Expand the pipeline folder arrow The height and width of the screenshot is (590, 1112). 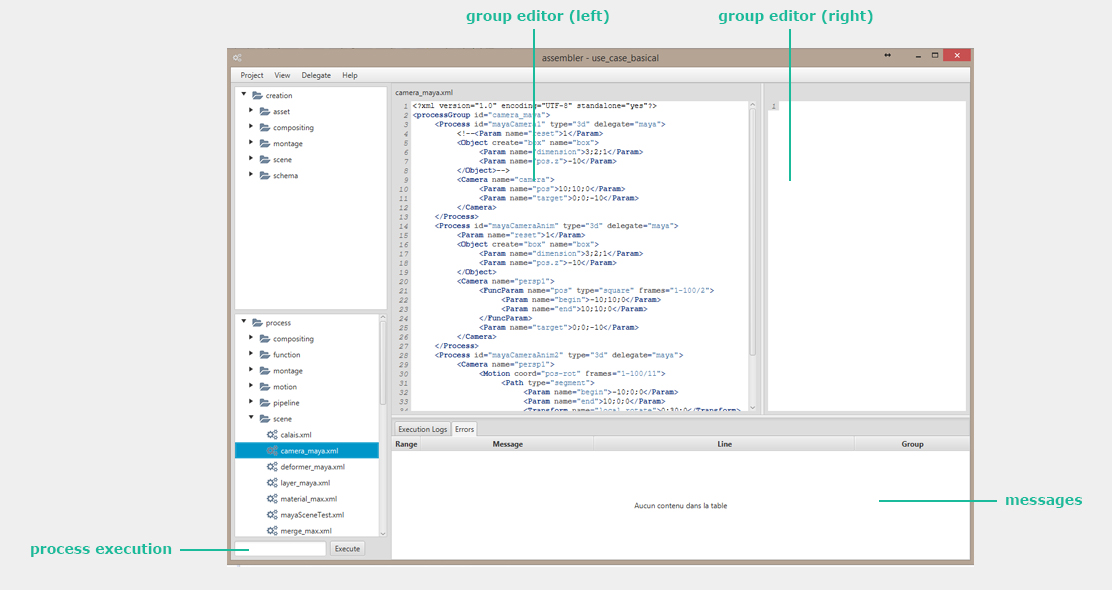(x=251, y=403)
